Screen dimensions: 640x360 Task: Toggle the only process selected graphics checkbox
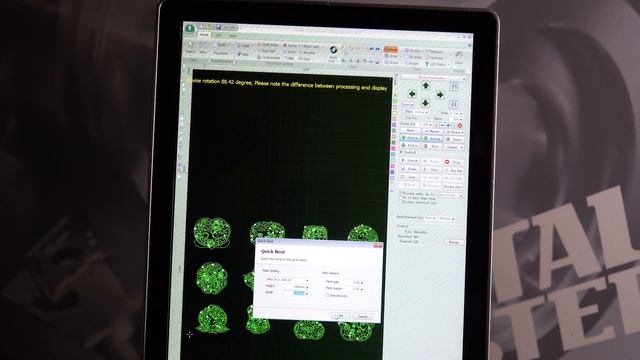click(x=401, y=202)
